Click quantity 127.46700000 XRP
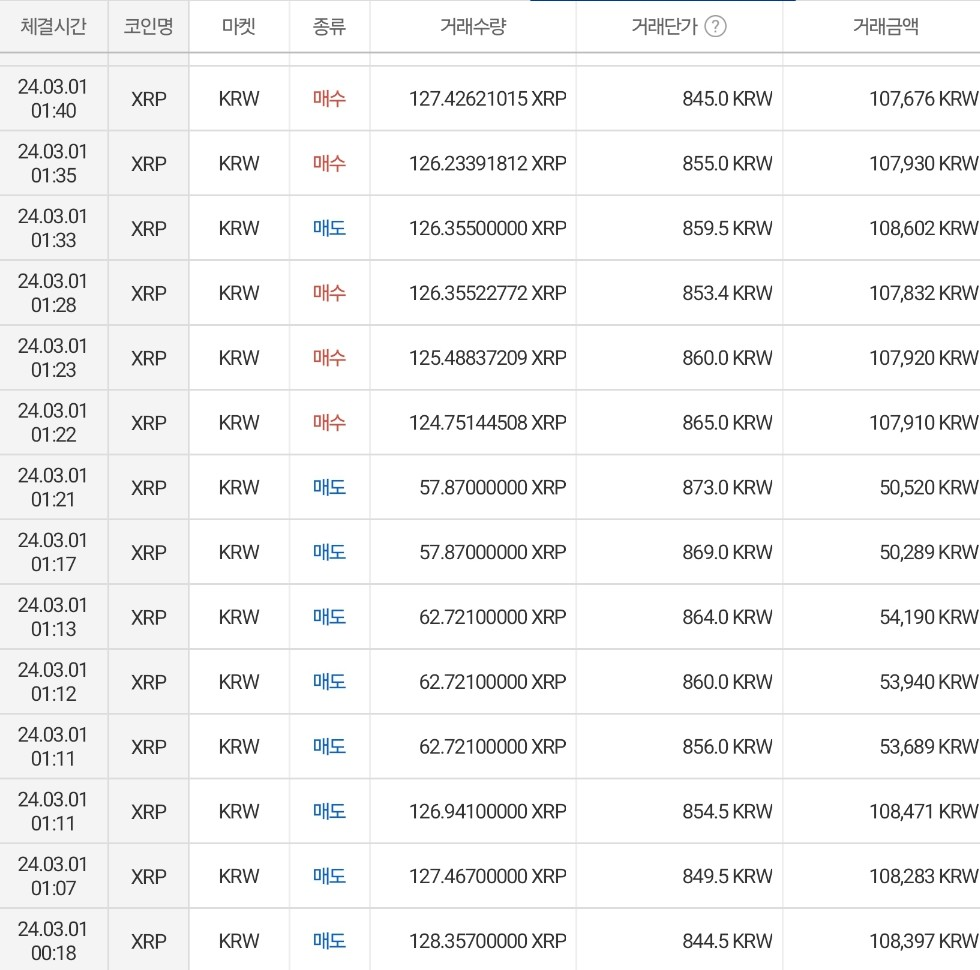This screenshot has width=980, height=970. tap(488, 876)
